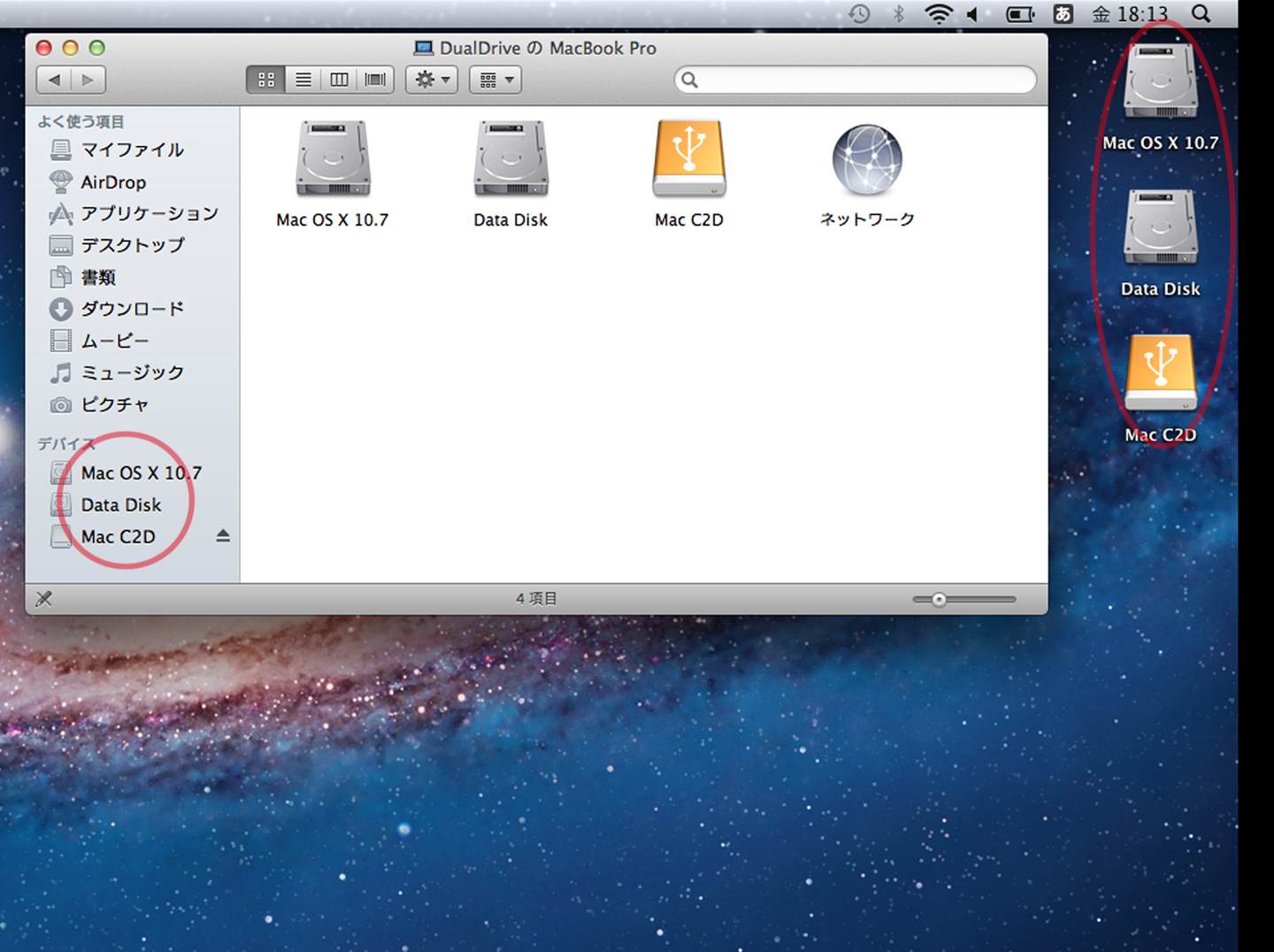Zoom the Finder window with green button
This screenshot has width=1274, height=952.
(x=97, y=48)
